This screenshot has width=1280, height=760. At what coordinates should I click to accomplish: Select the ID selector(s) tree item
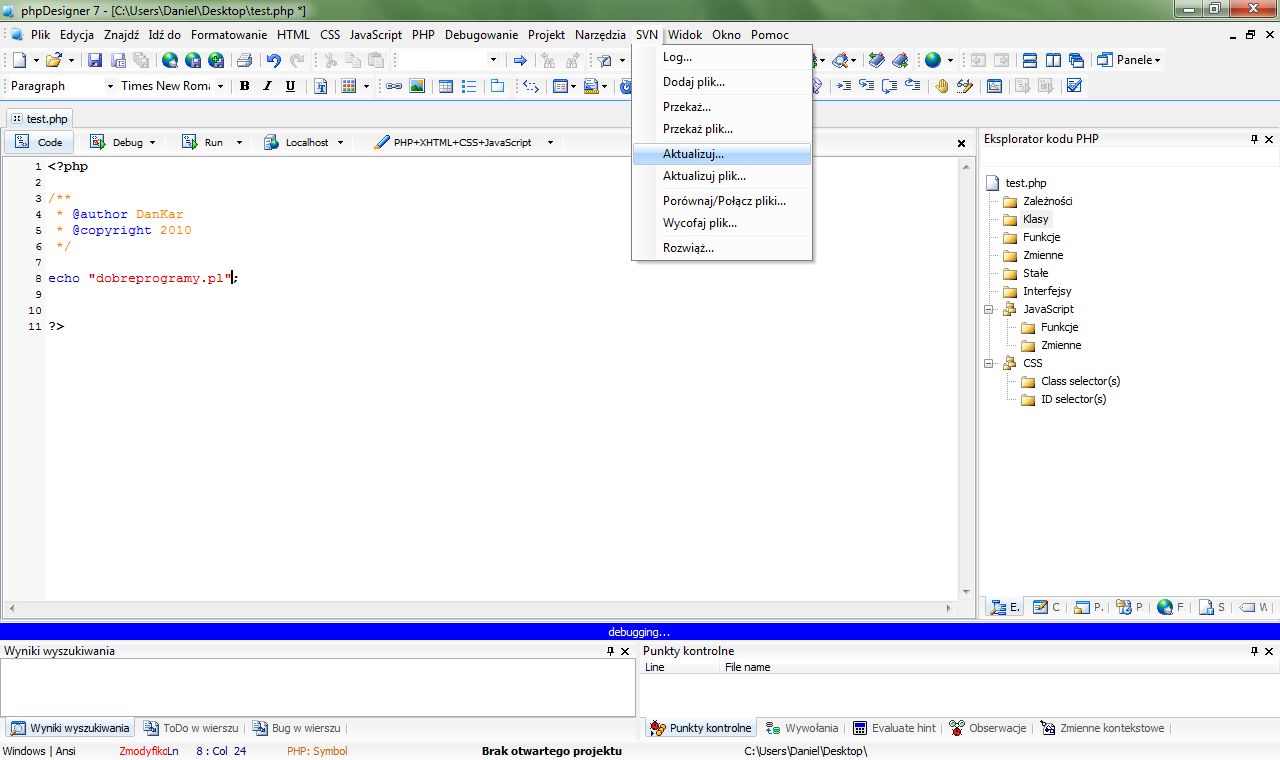click(x=1073, y=399)
